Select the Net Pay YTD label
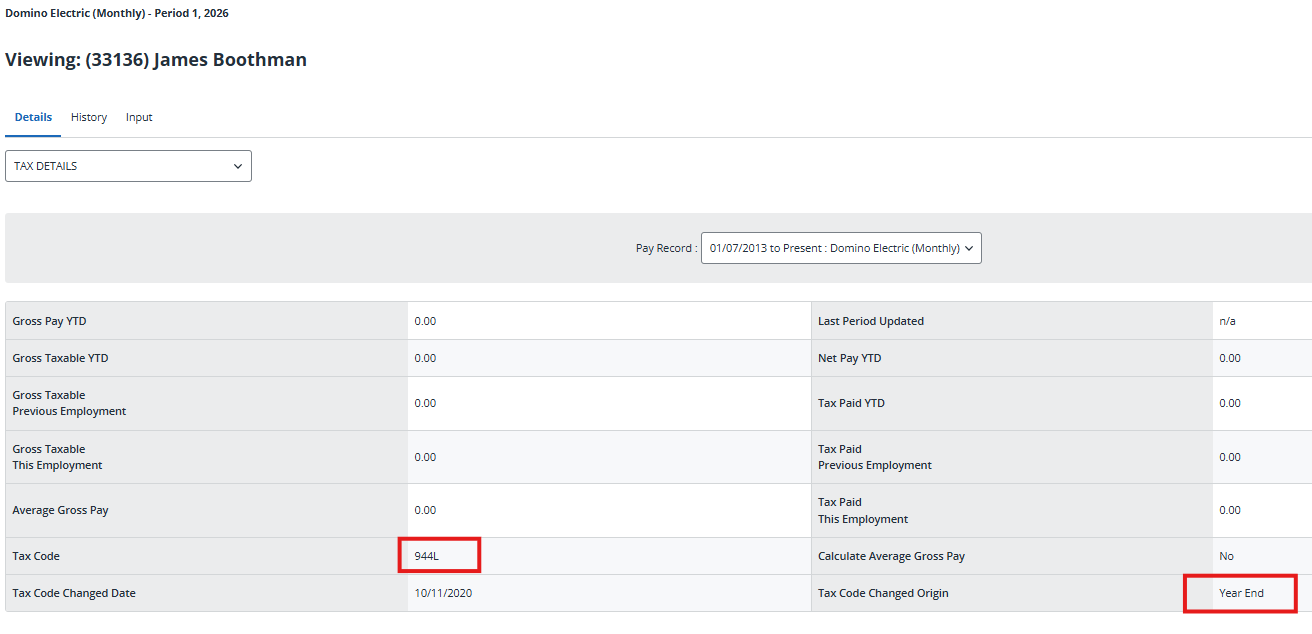This screenshot has width=1312, height=634. click(x=849, y=358)
